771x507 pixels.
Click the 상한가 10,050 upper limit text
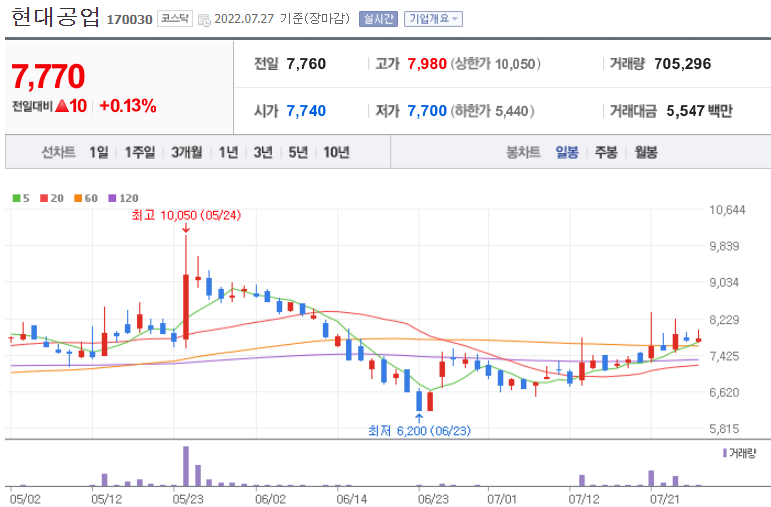tap(496, 64)
